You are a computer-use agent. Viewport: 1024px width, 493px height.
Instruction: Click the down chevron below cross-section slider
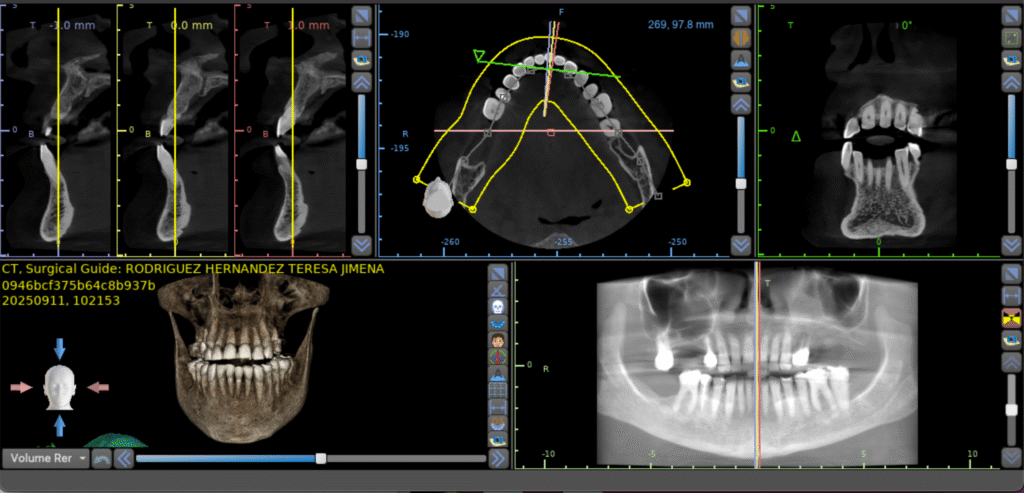click(x=362, y=243)
